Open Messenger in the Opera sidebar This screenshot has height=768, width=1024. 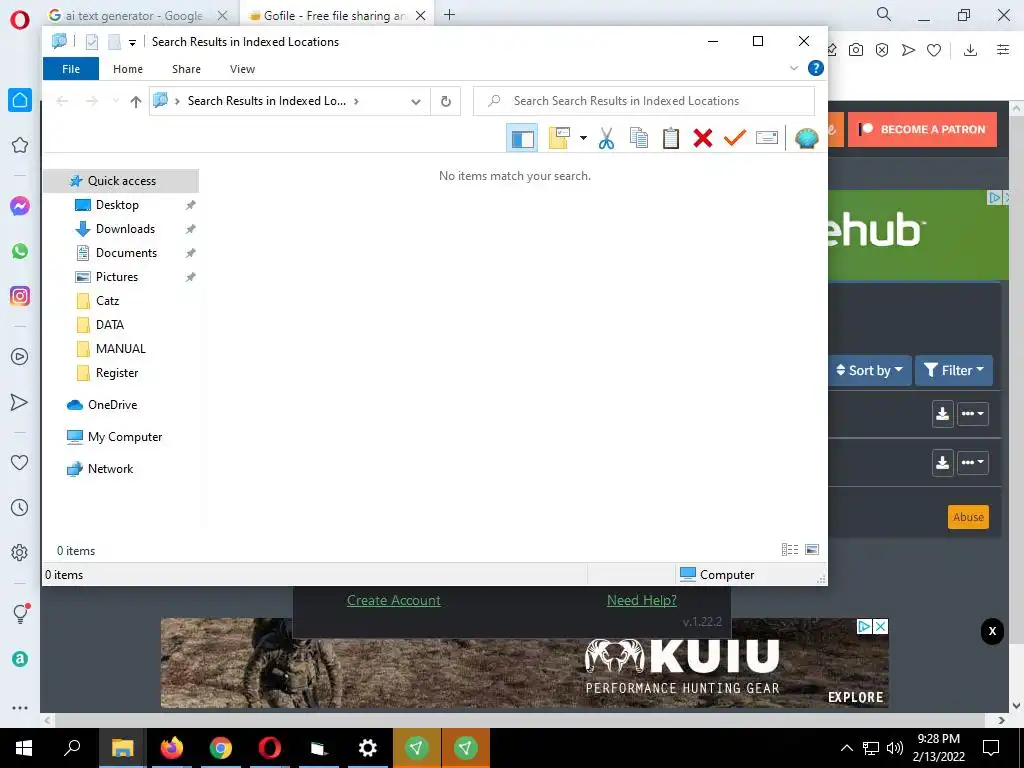(x=20, y=206)
